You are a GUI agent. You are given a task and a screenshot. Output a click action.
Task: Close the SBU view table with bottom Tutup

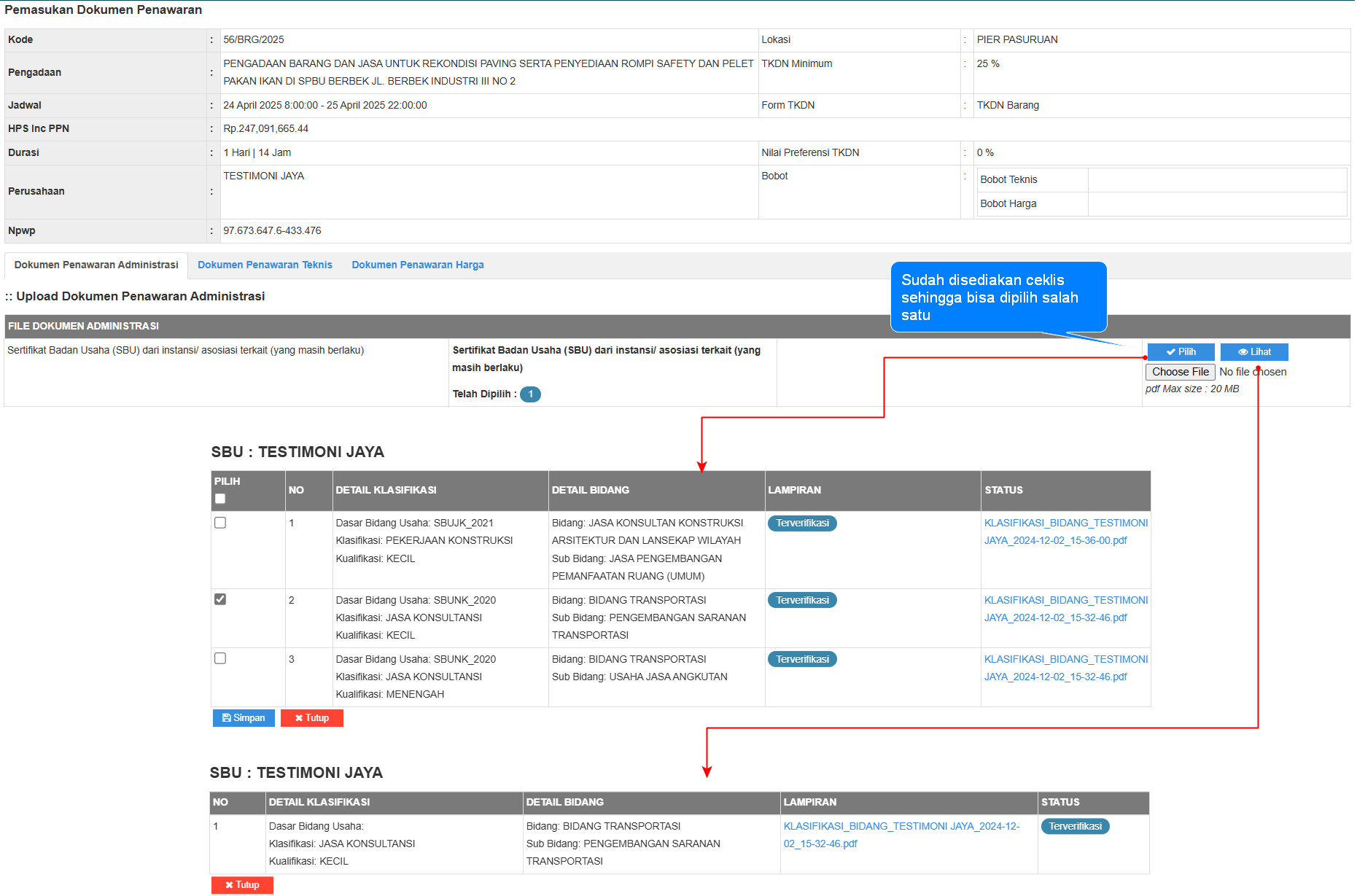pyautogui.click(x=242, y=885)
